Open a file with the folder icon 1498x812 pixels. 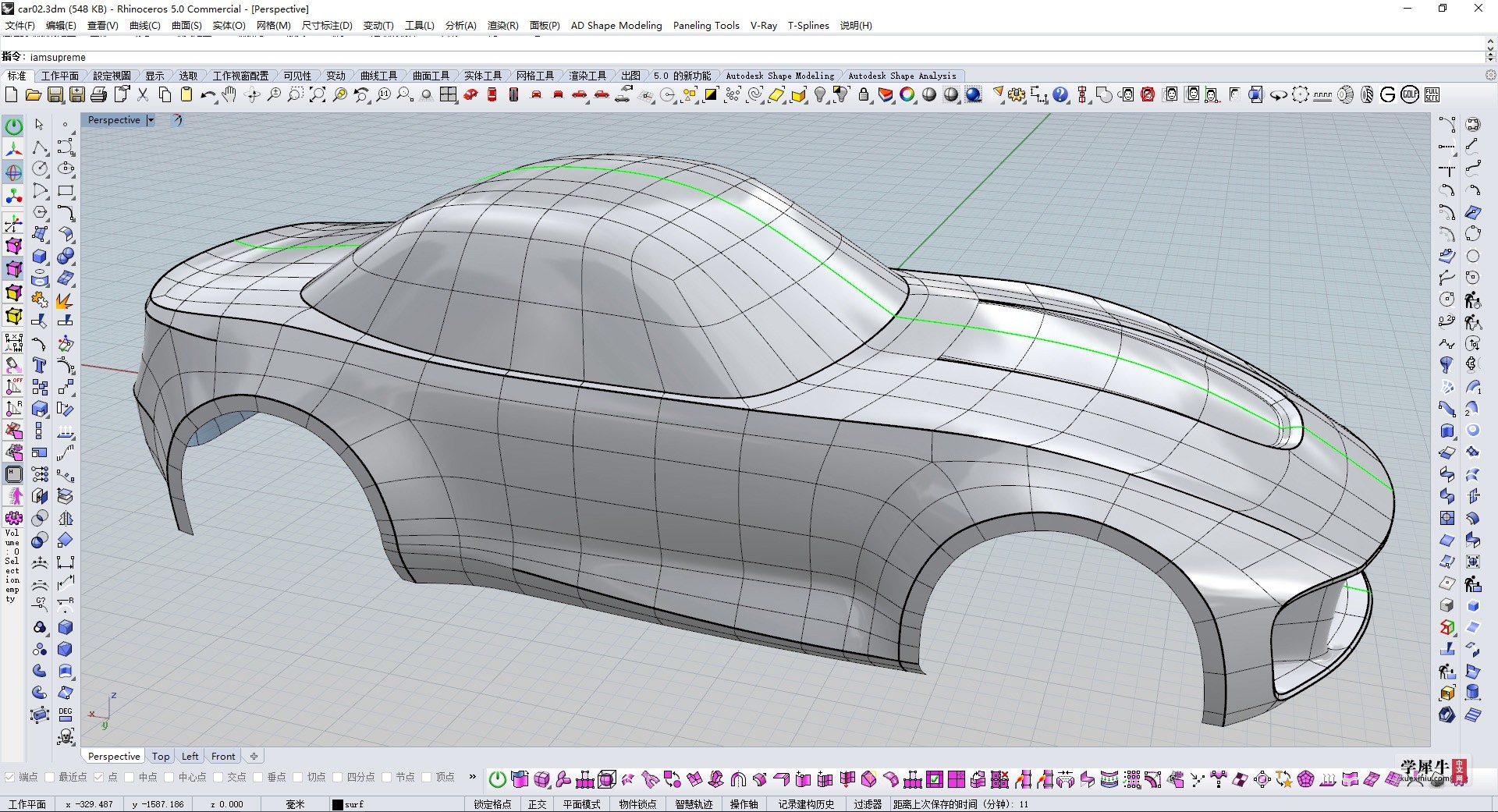pyautogui.click(x=33, y=95)
